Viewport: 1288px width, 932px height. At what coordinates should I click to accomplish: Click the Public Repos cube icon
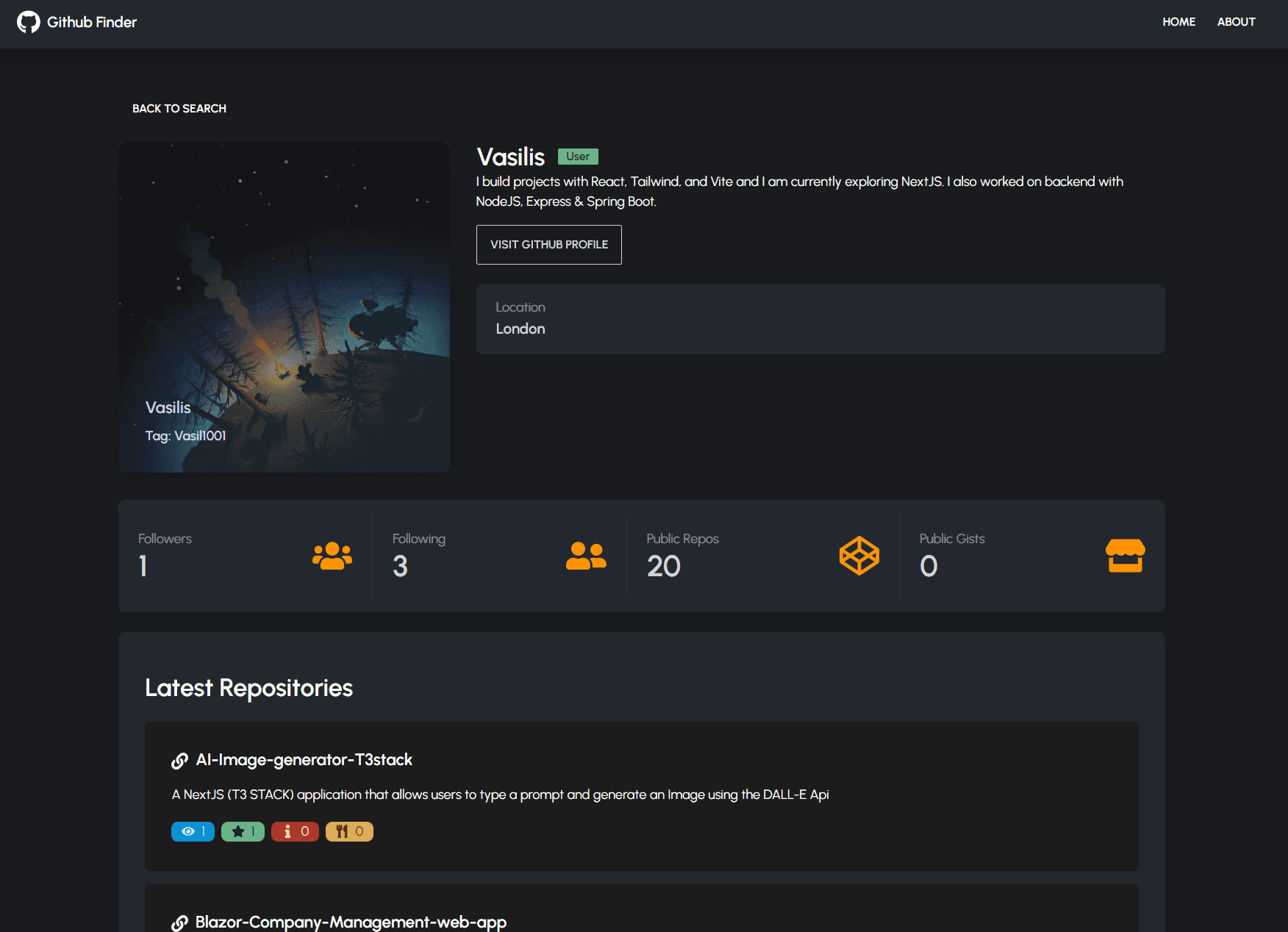858,556
